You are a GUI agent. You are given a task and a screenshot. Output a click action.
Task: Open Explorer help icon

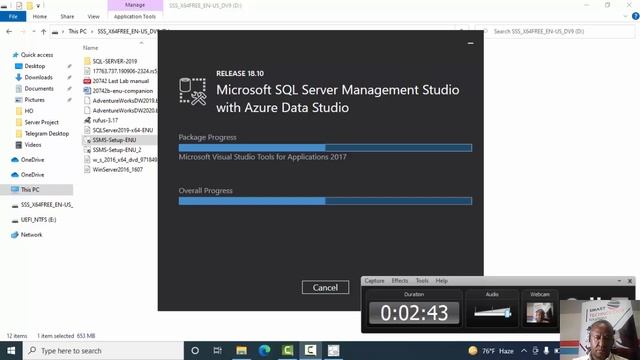click(635, 16)
